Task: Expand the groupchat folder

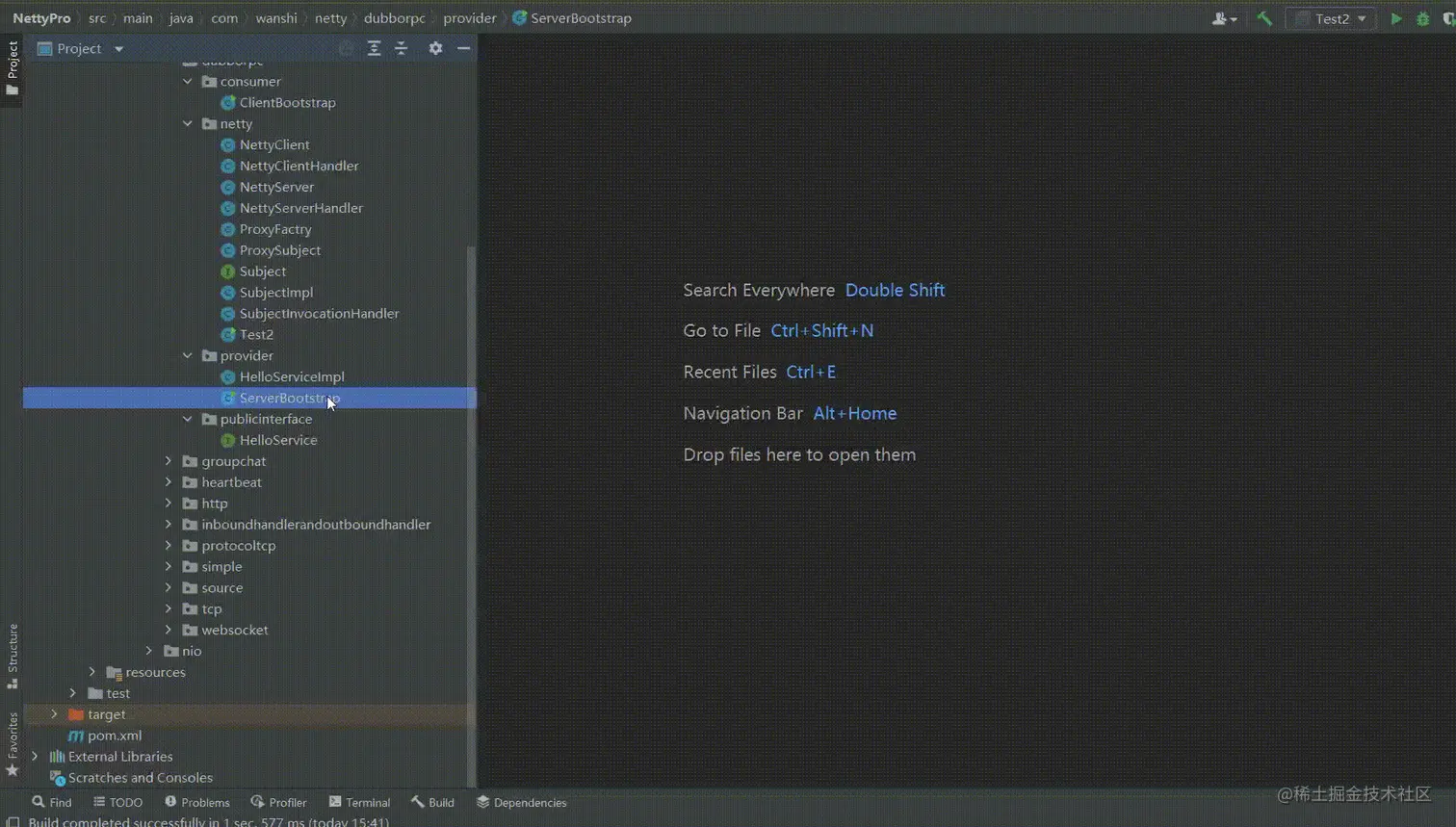Action: pos(169,461)
